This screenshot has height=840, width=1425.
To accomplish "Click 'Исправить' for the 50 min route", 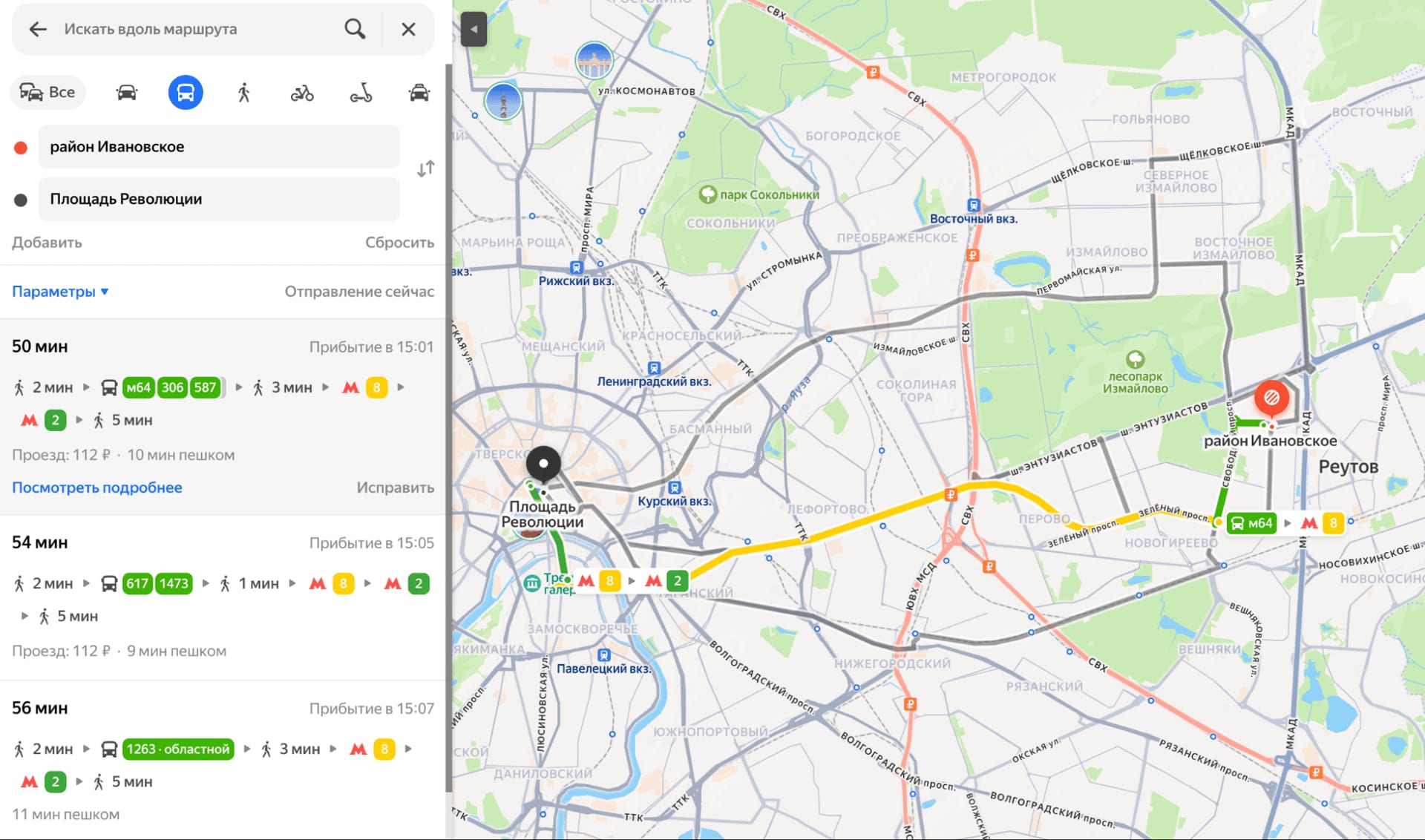I will click(395, 488).
